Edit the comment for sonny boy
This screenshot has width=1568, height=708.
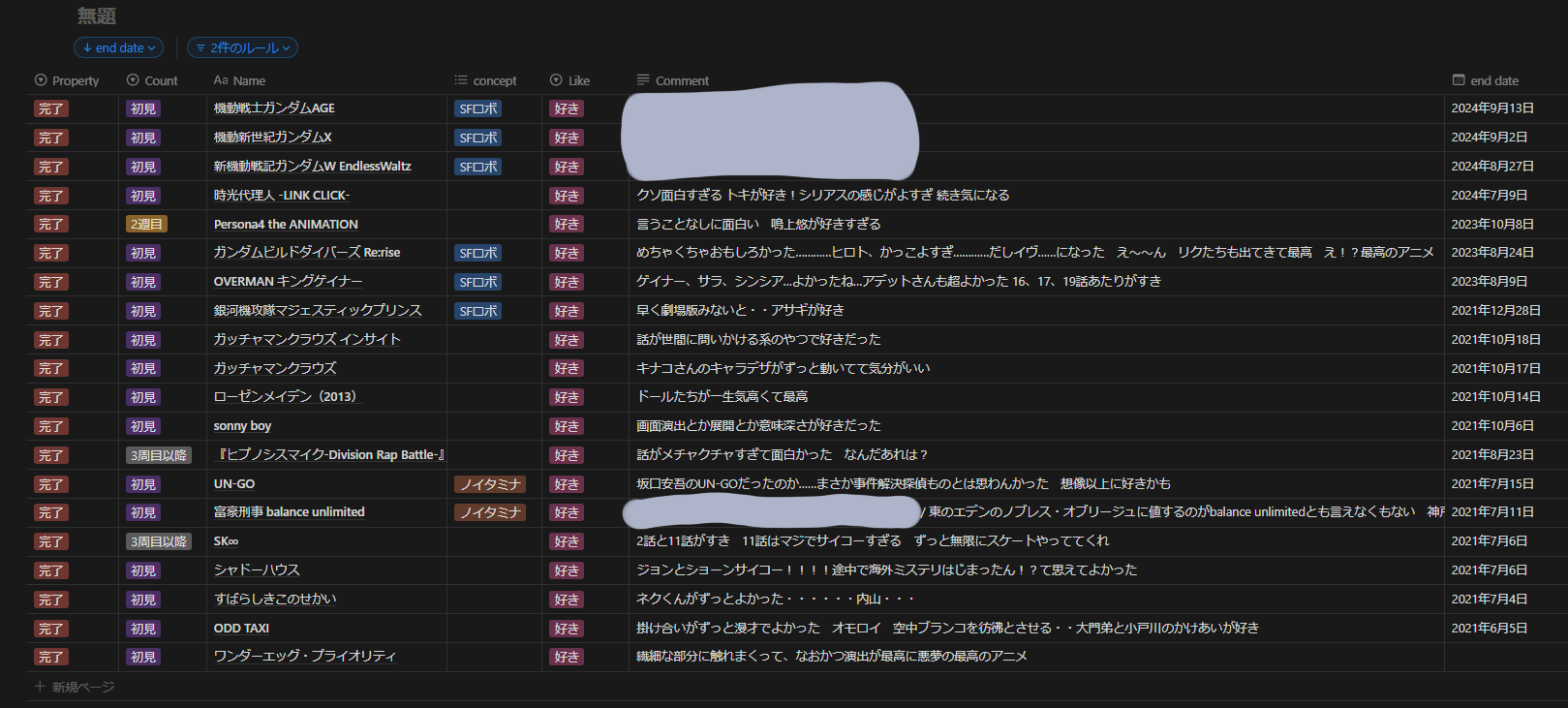758,426
